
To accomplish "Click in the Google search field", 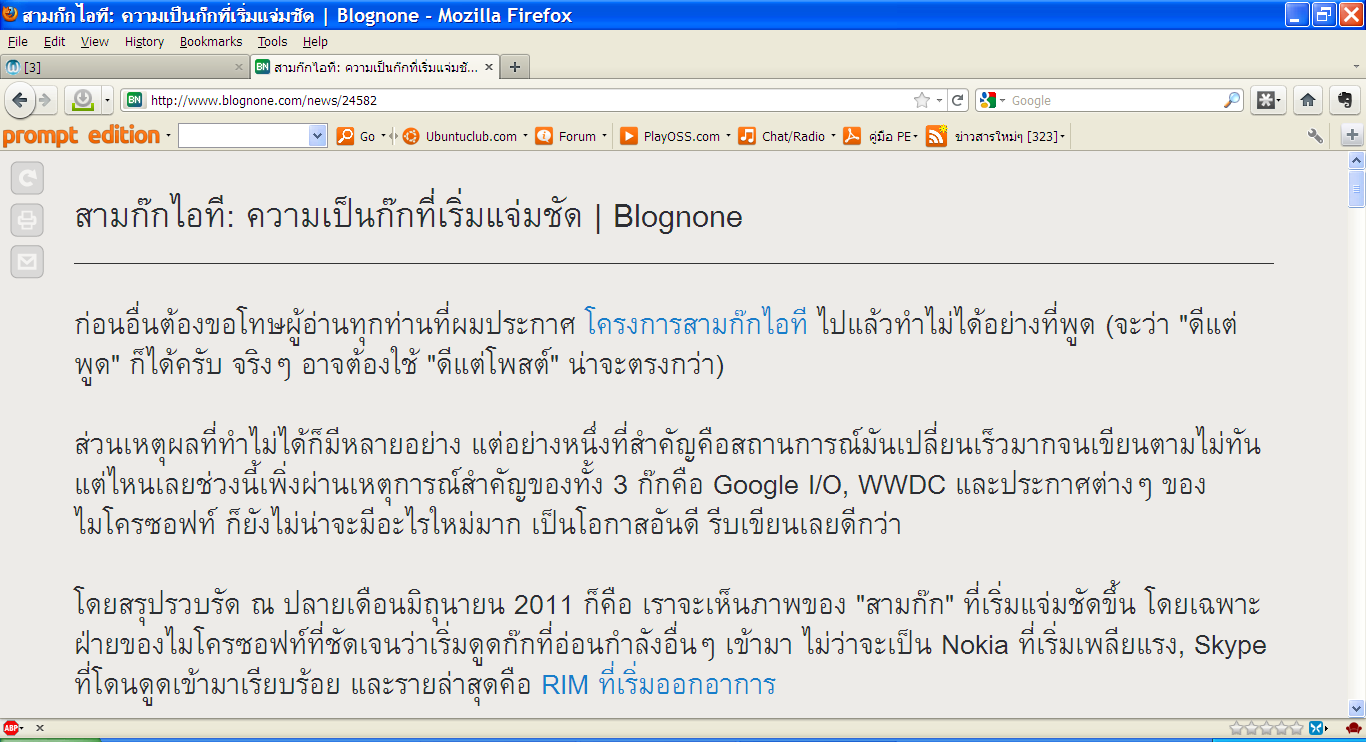I will point(1115,100).
